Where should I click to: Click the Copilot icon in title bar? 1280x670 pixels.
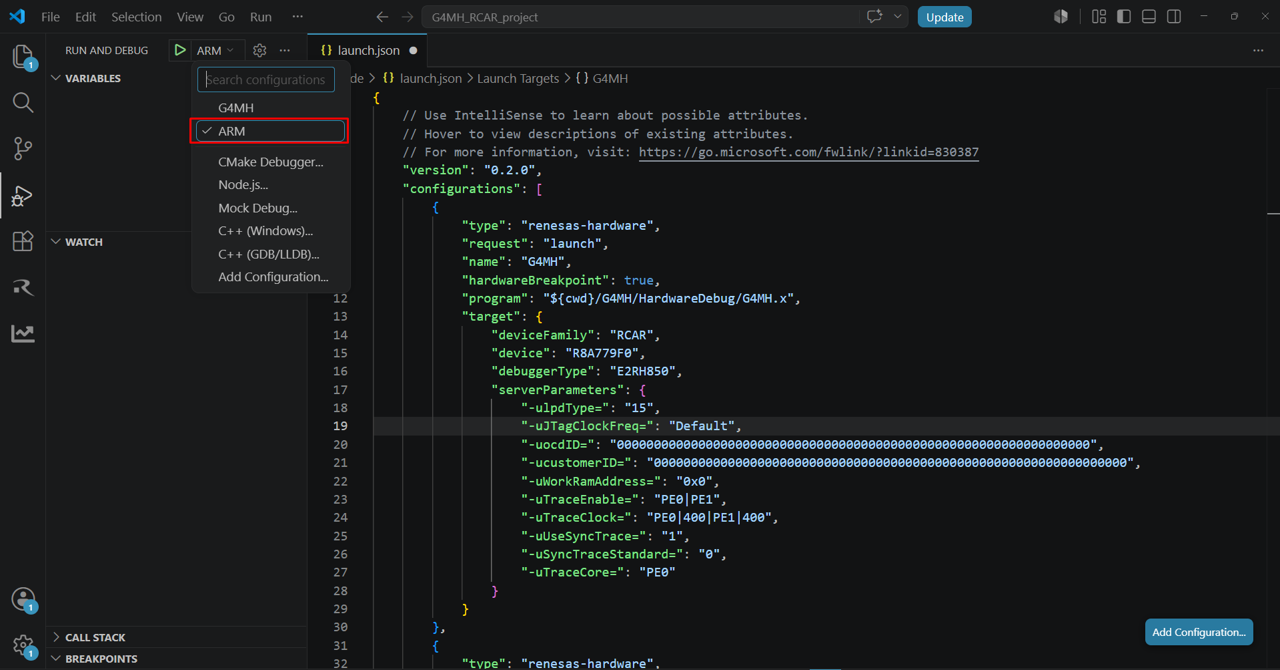point(1061,17)
